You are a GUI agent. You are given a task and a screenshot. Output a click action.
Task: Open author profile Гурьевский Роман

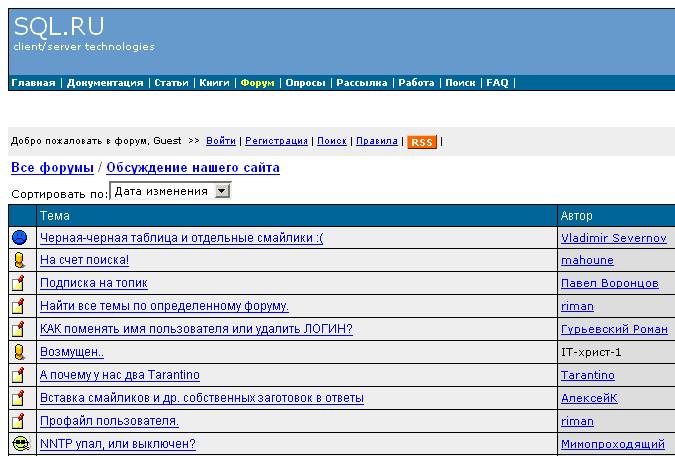coord(613,329)
